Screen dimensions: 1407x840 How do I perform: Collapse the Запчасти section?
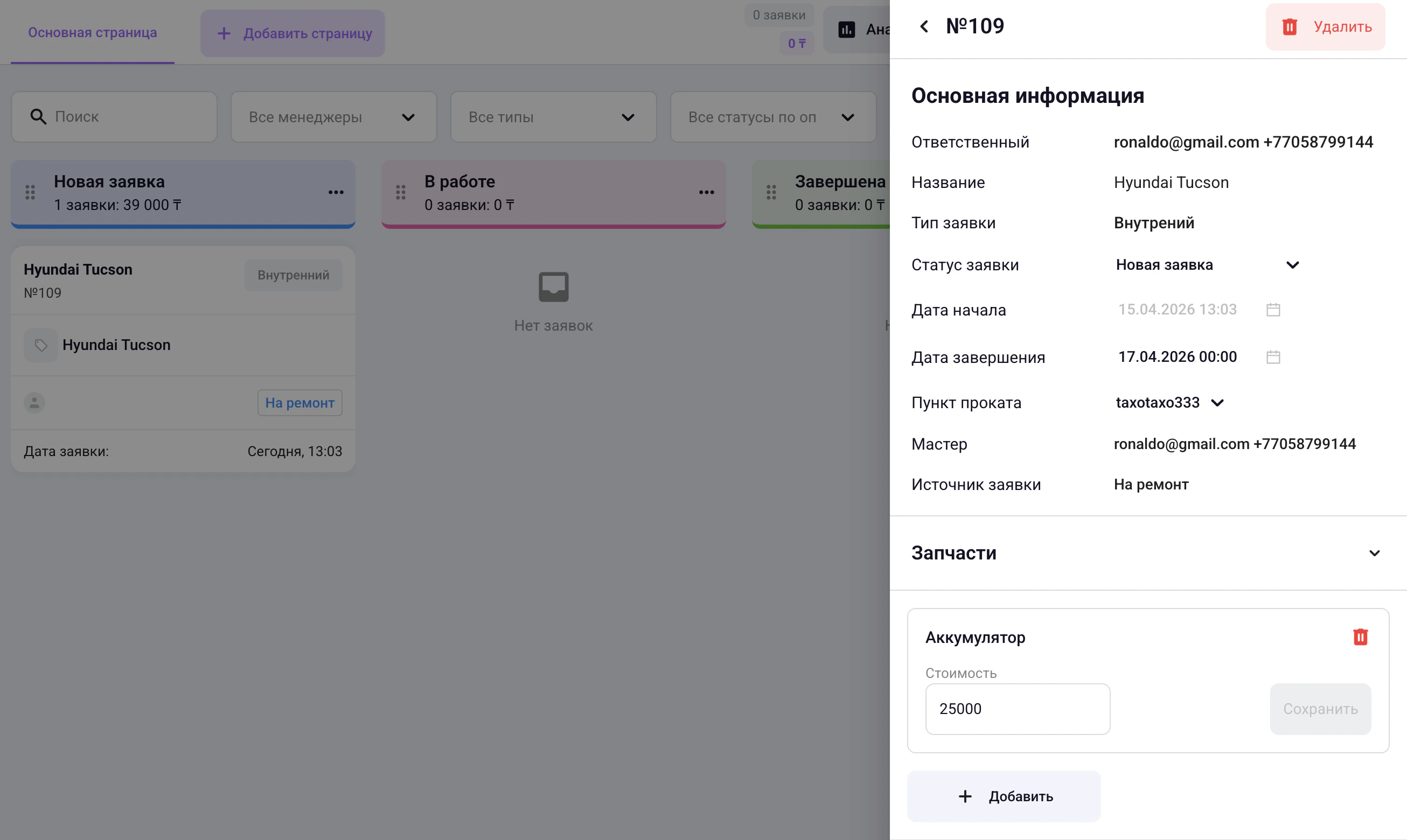pos(1374,553)
